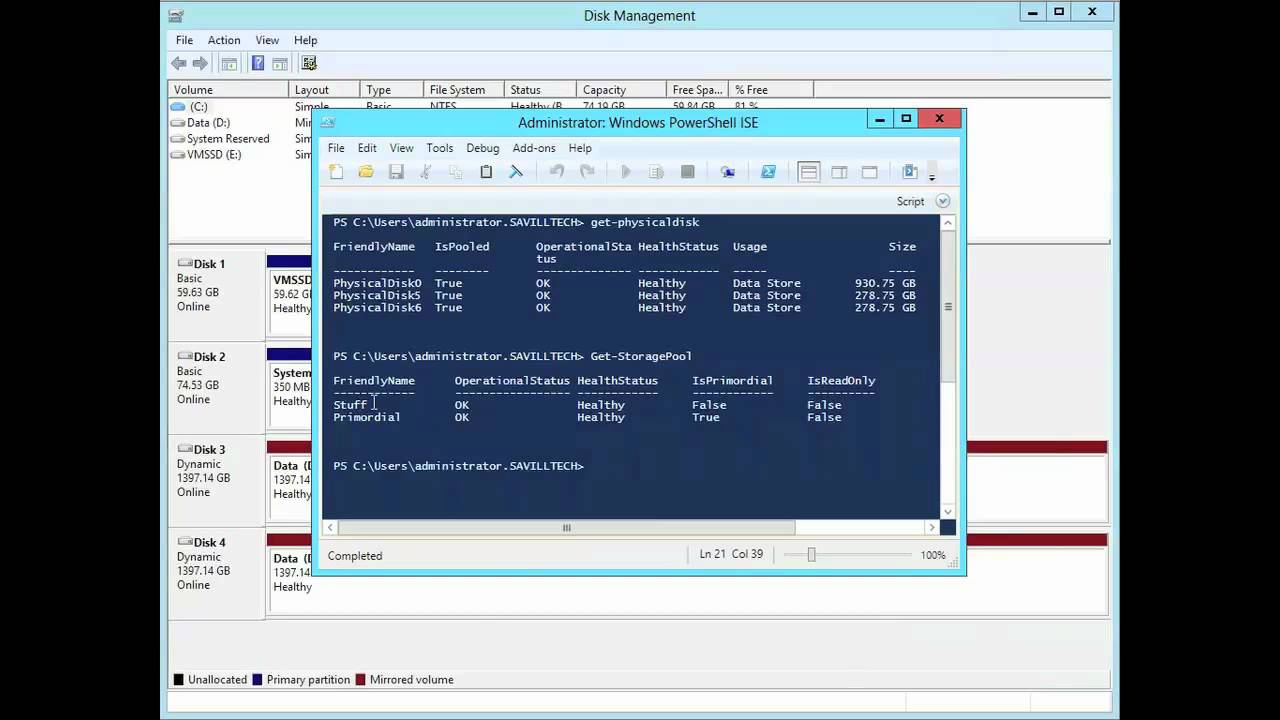Adjust the ISE zoom slider thumb
This screenshot has height=720, width=1280.
click(811, 555)
